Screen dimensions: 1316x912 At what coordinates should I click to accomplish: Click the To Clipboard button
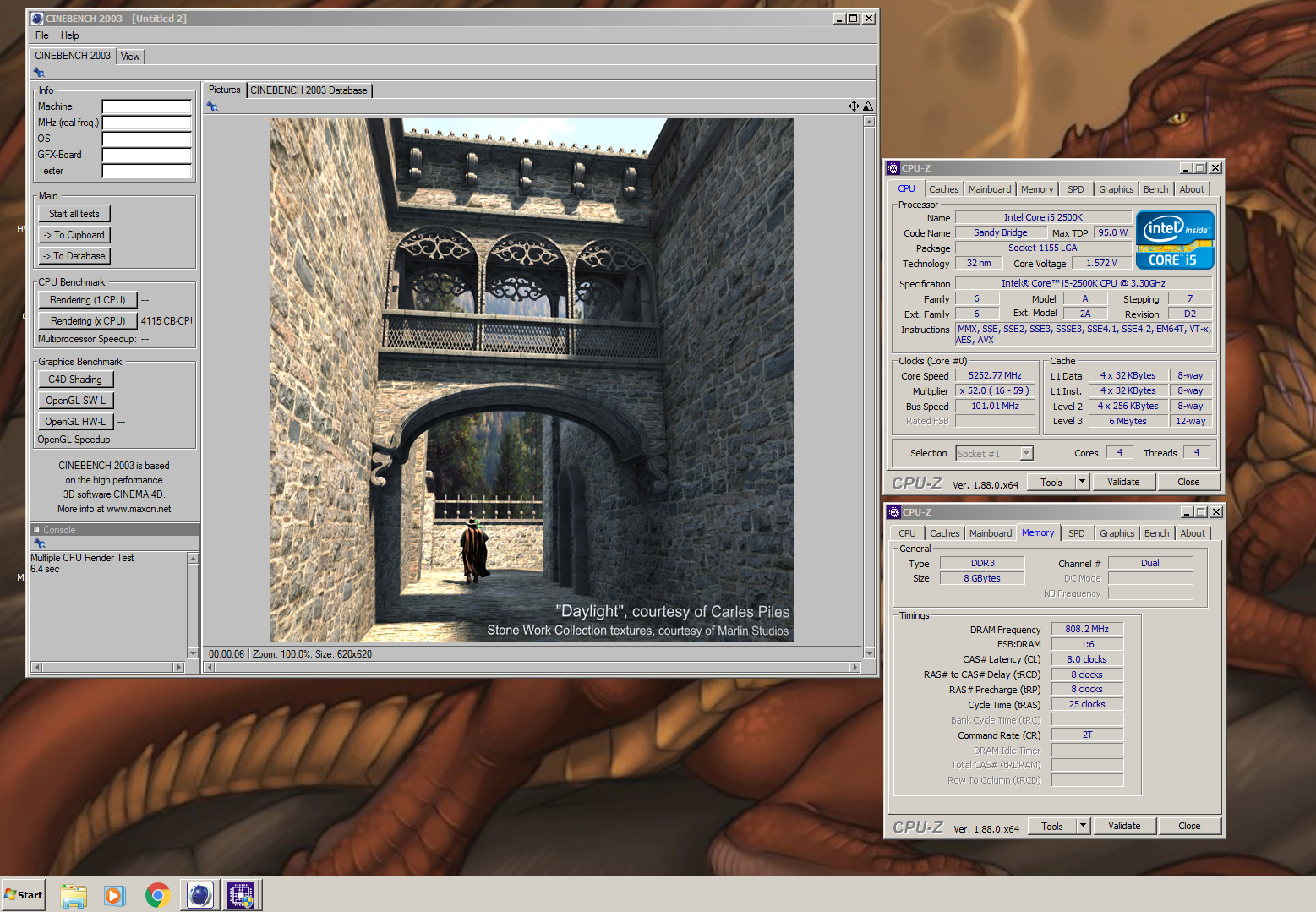(74, 235)
